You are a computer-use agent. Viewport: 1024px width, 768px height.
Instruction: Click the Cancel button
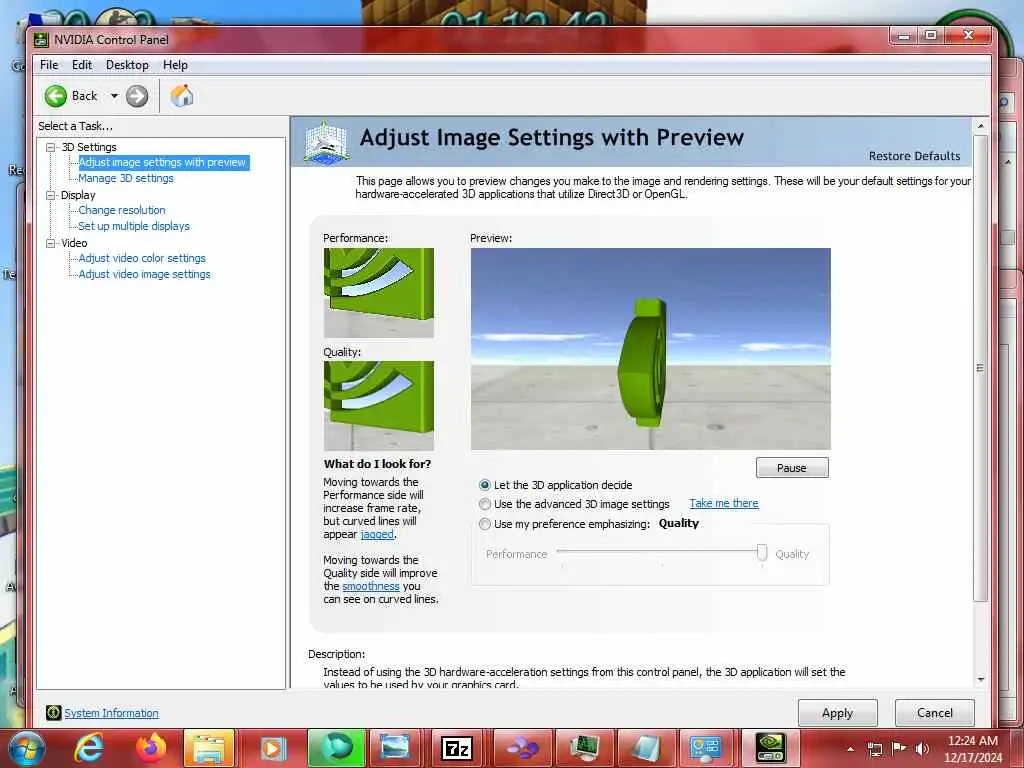coord(935,712)
